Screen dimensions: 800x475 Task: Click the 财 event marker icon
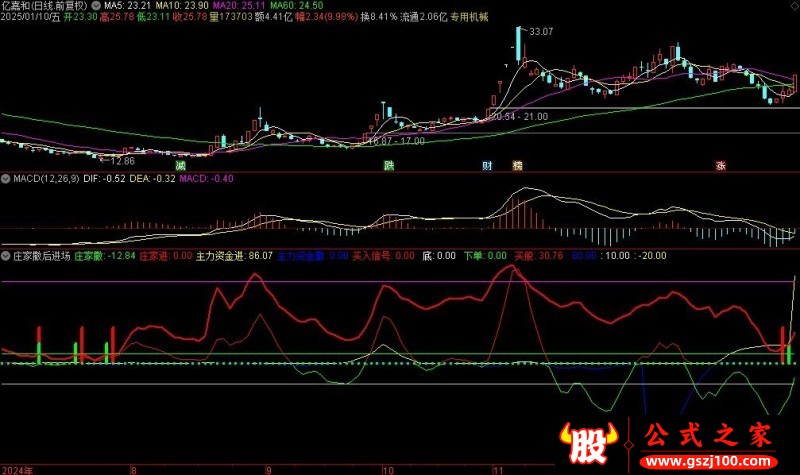point(487,165)
